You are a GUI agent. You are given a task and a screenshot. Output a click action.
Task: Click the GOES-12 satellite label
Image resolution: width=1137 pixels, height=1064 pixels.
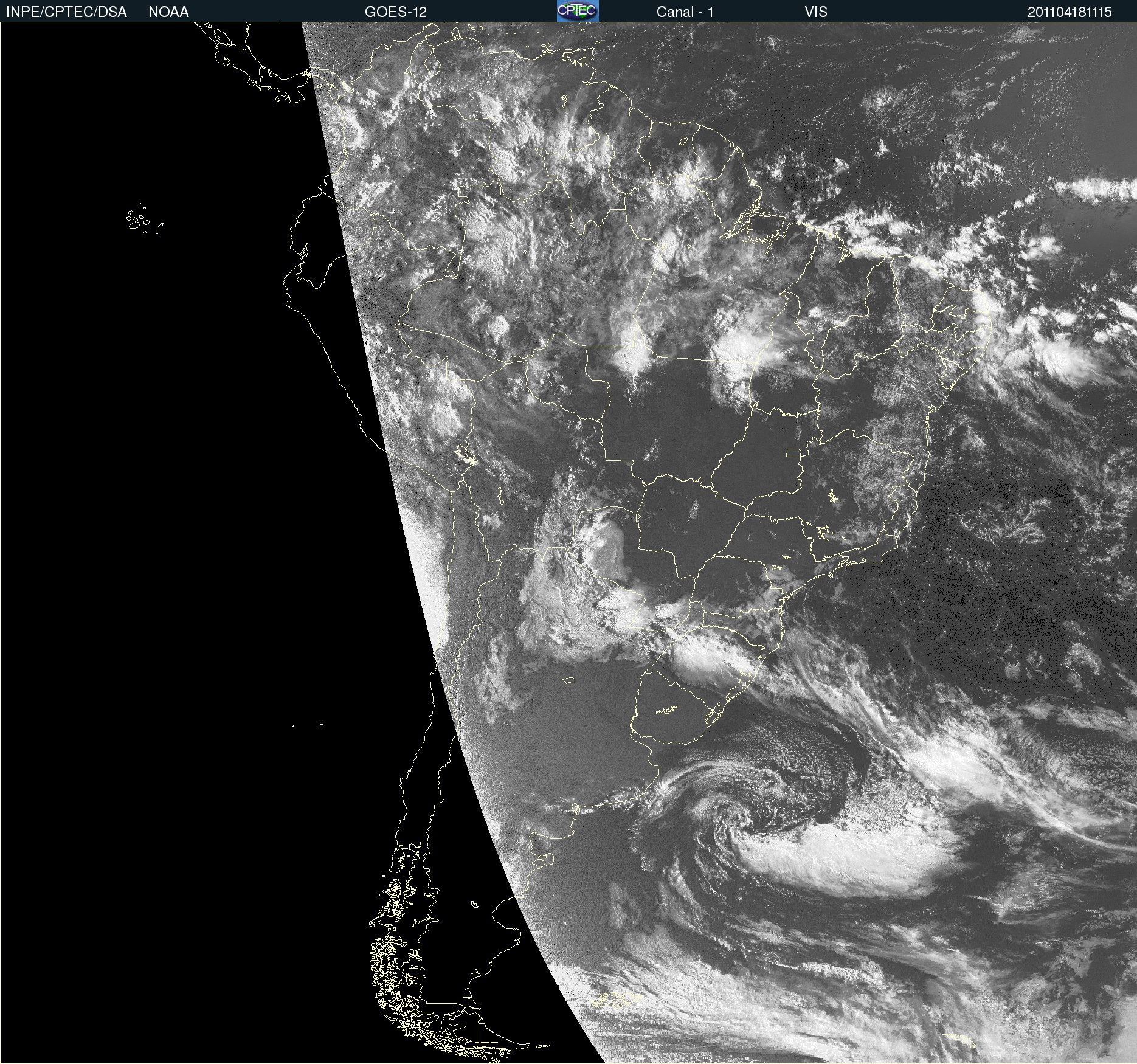point(396,12)
